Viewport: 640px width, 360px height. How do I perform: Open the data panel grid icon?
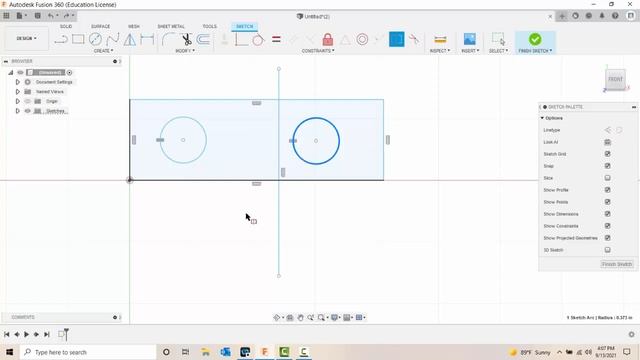click(6, 16)
